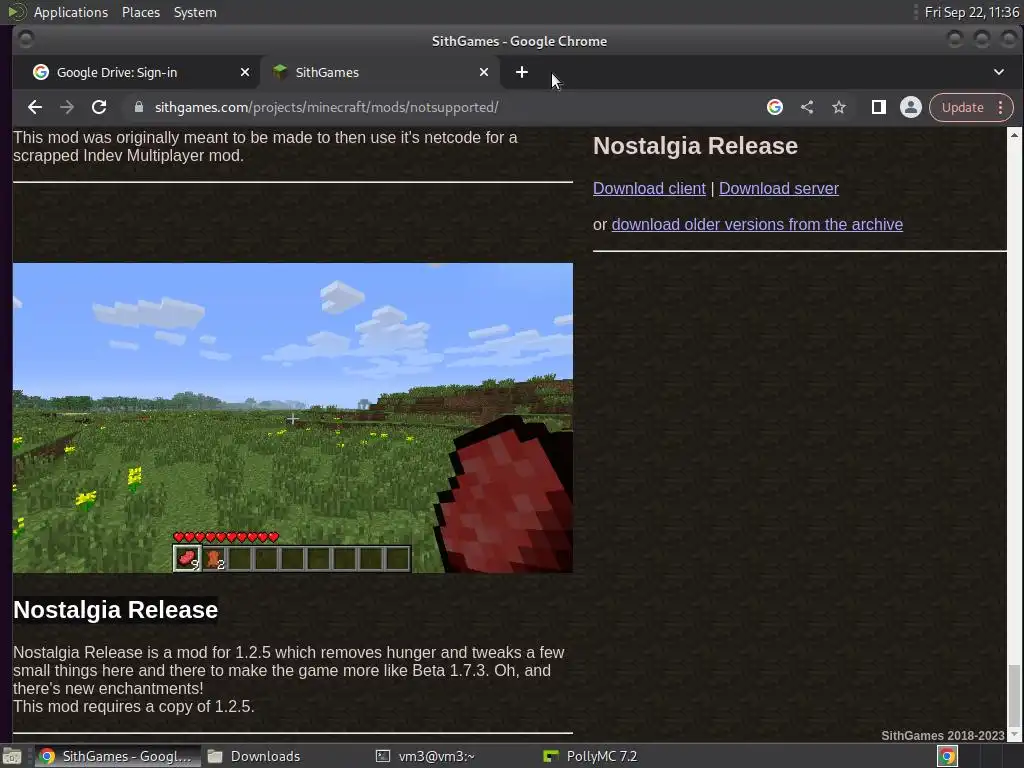
Task: Click the show desktop icon in taskbar
Action: [12, 757]
